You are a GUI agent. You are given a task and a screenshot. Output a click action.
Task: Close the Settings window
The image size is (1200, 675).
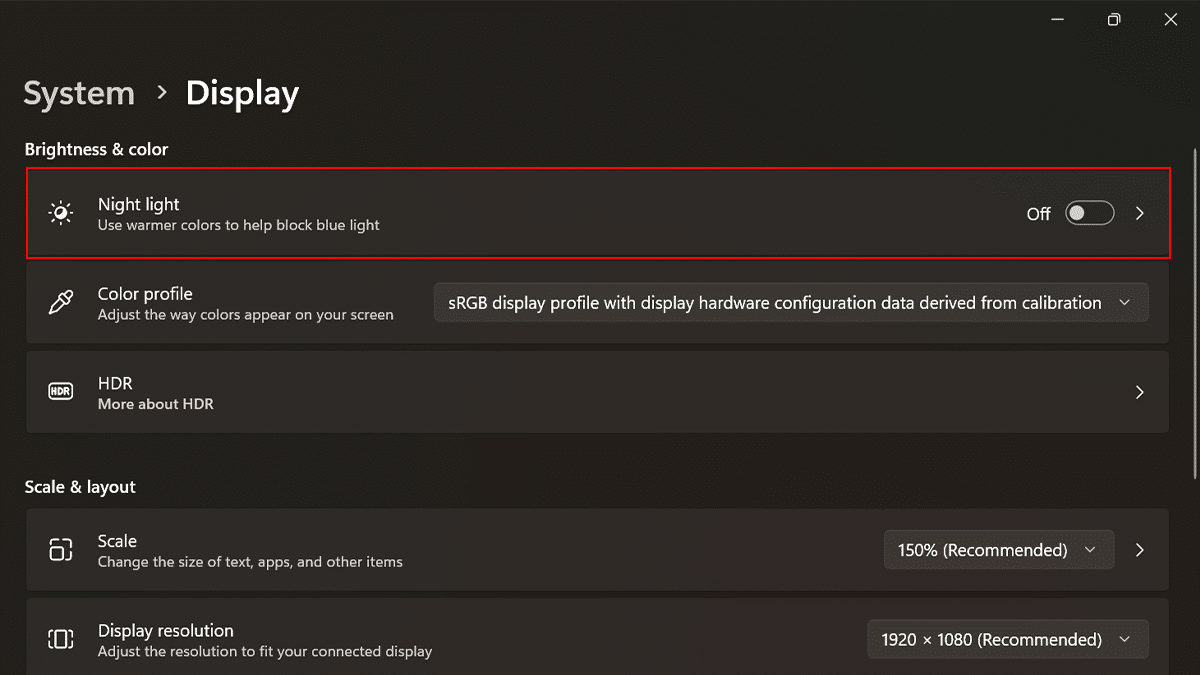pyautogui.click(x=1171, y=20)
